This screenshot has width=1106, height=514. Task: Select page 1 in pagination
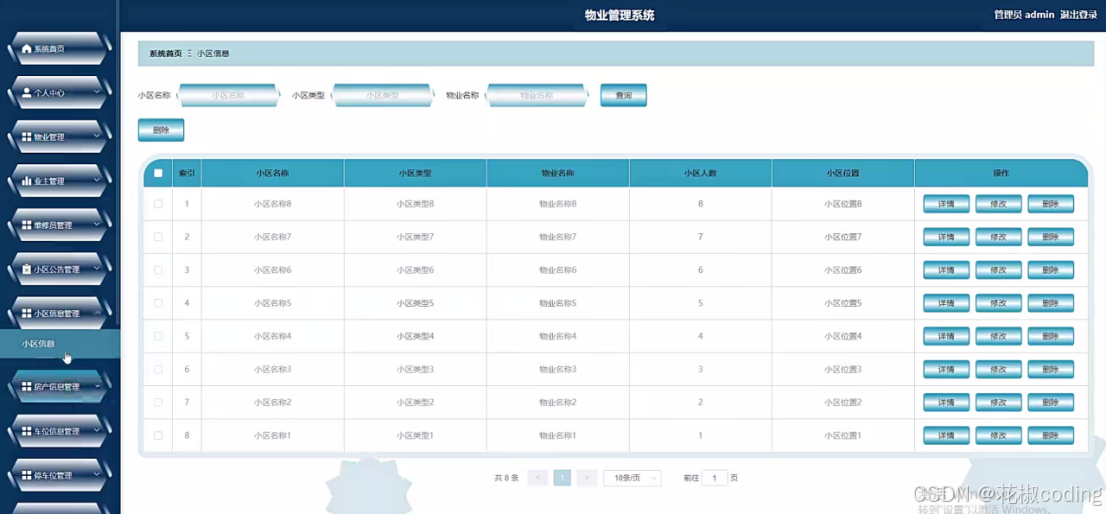562,478
